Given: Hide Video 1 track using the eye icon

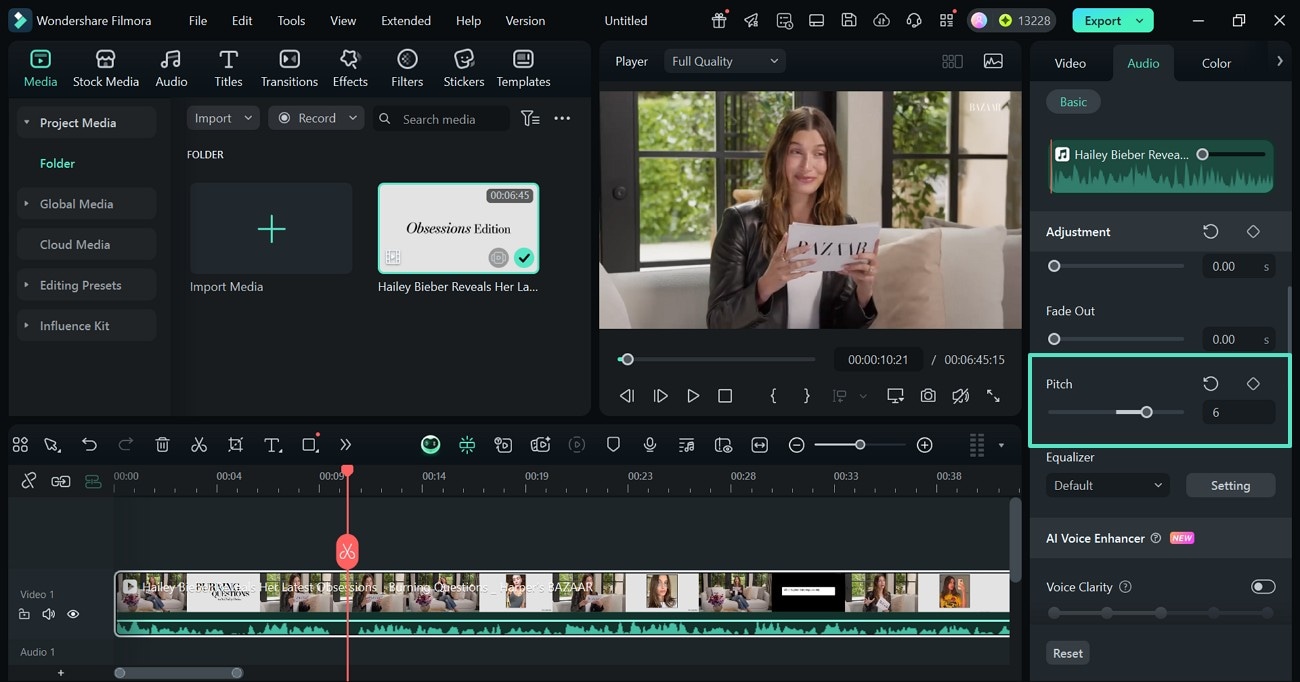Looking at the screenshot, I should 72,613.
